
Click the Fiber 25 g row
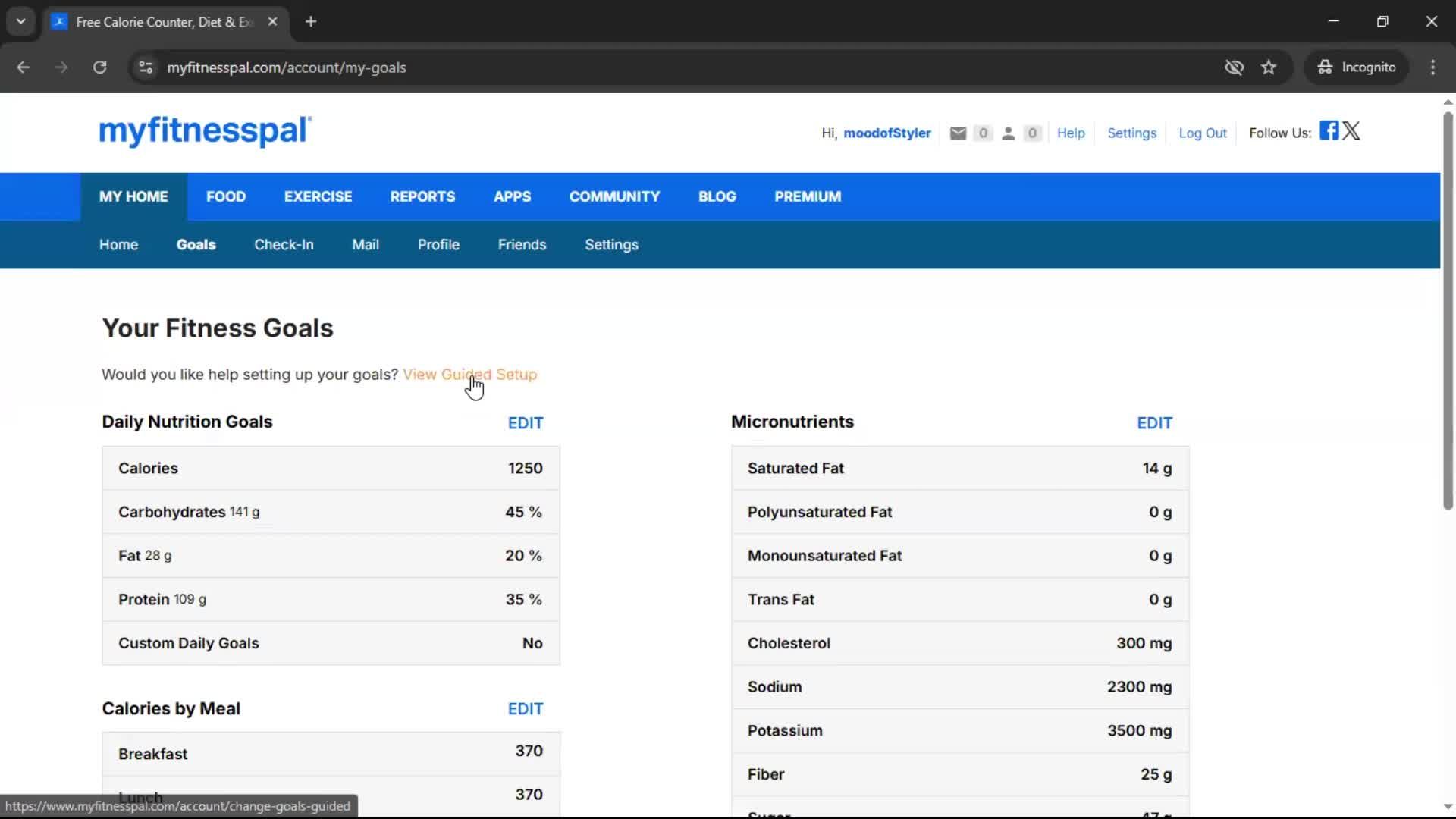tap(959, 775)
